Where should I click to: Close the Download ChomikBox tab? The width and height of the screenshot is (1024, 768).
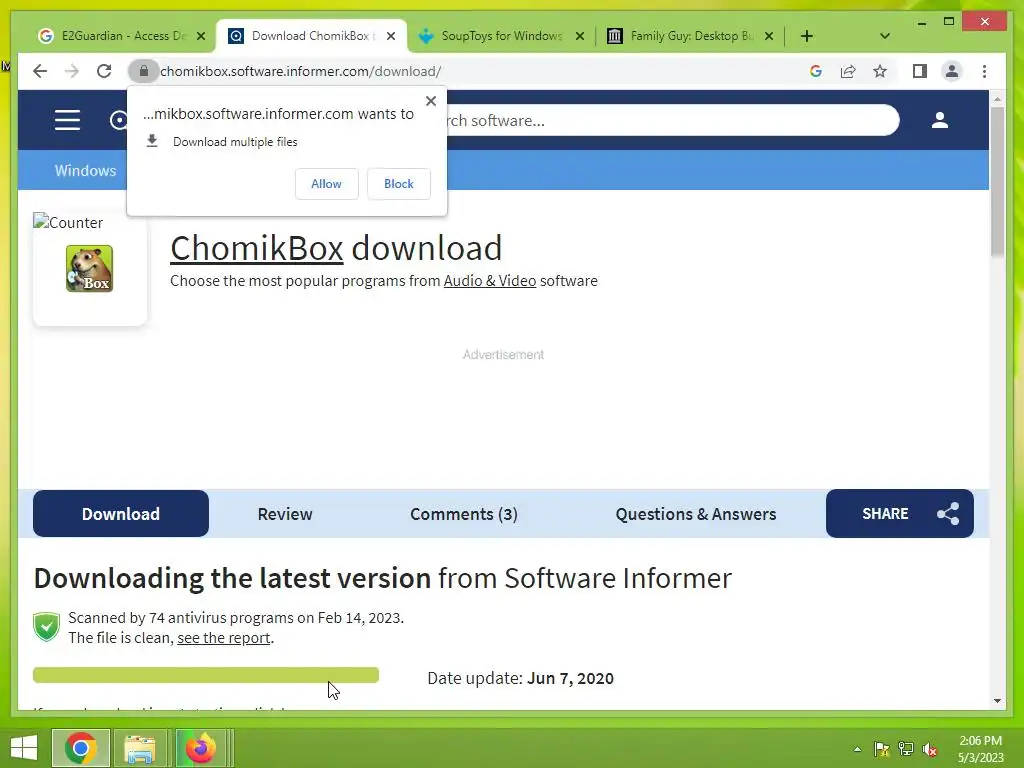[x=391, y=36]
